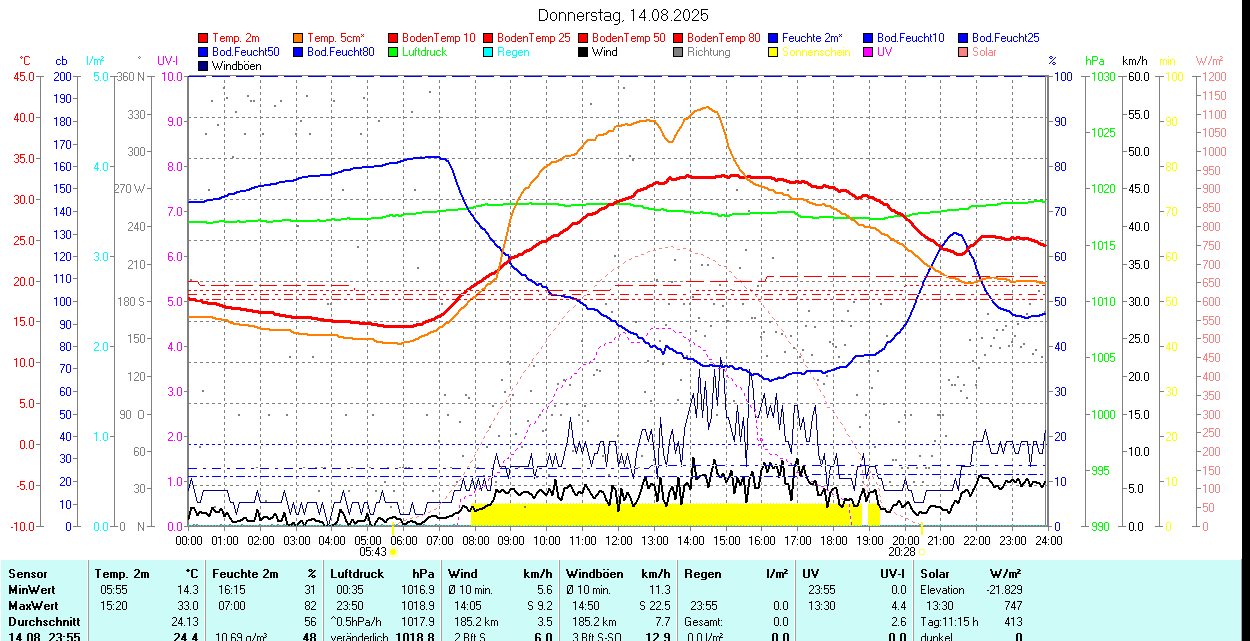Select the black Wind legend square

[584, 52]
